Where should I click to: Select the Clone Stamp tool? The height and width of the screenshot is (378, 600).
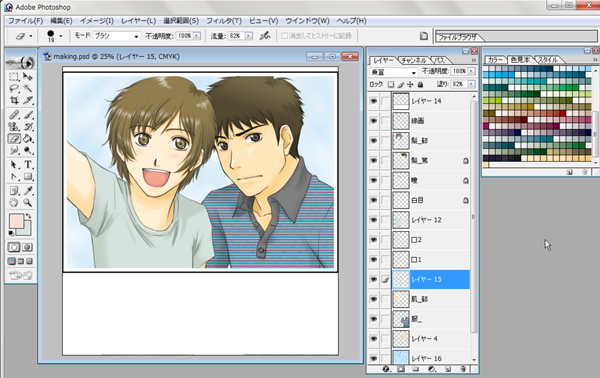click(x=14, y=127)
